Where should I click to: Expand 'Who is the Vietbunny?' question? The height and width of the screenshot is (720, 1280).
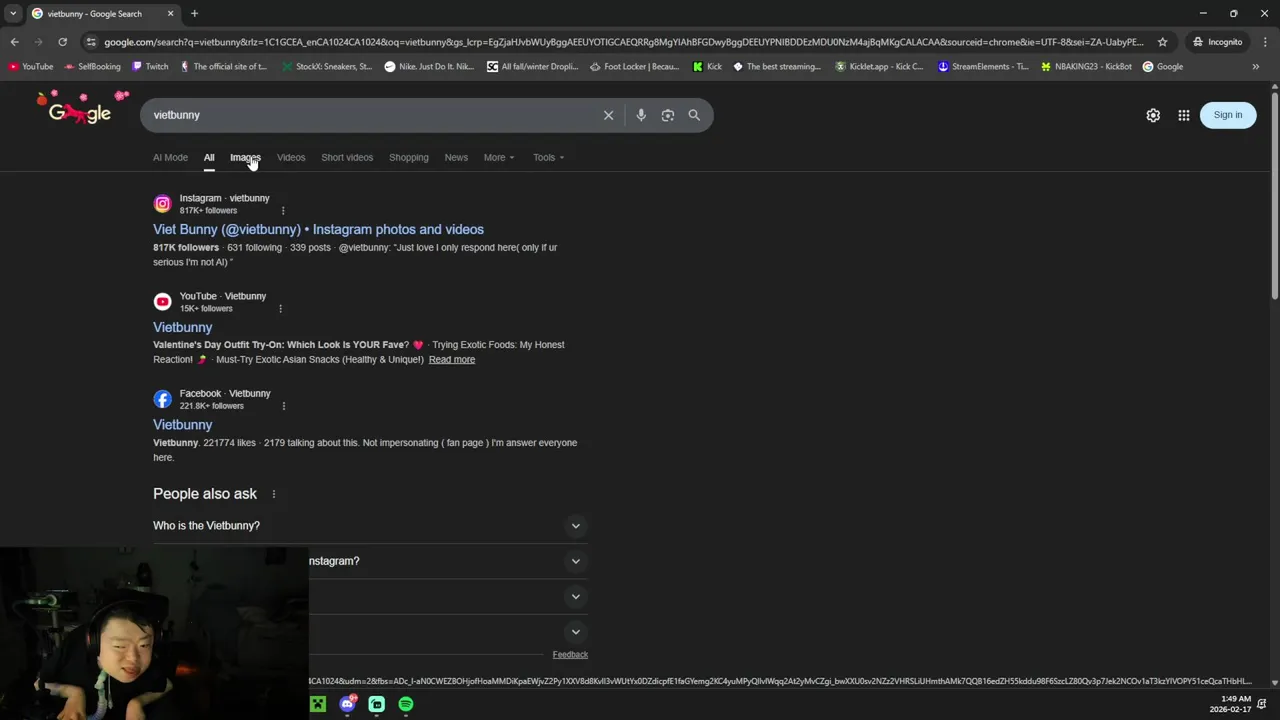[x=370, y=526]
